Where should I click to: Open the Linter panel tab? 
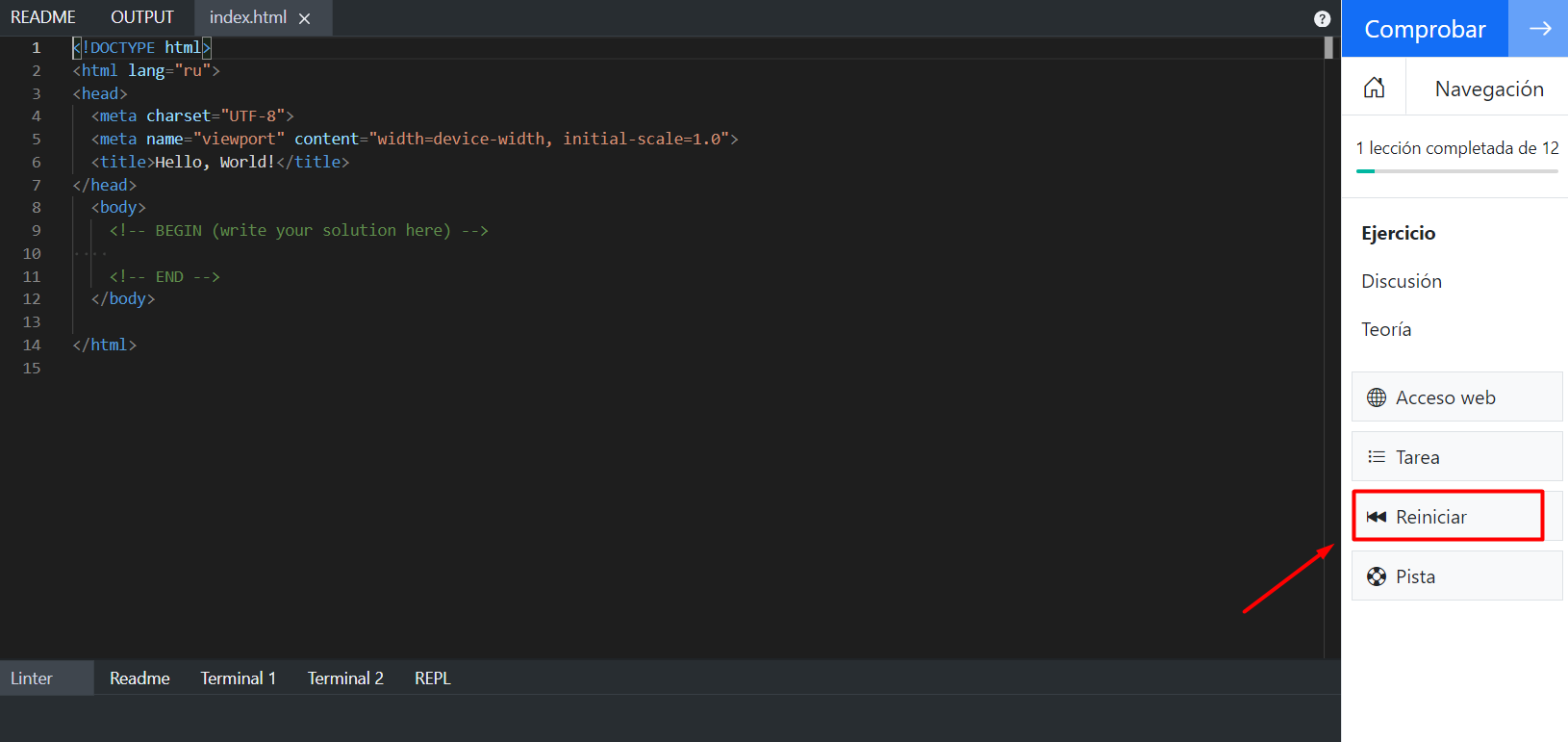32,678
